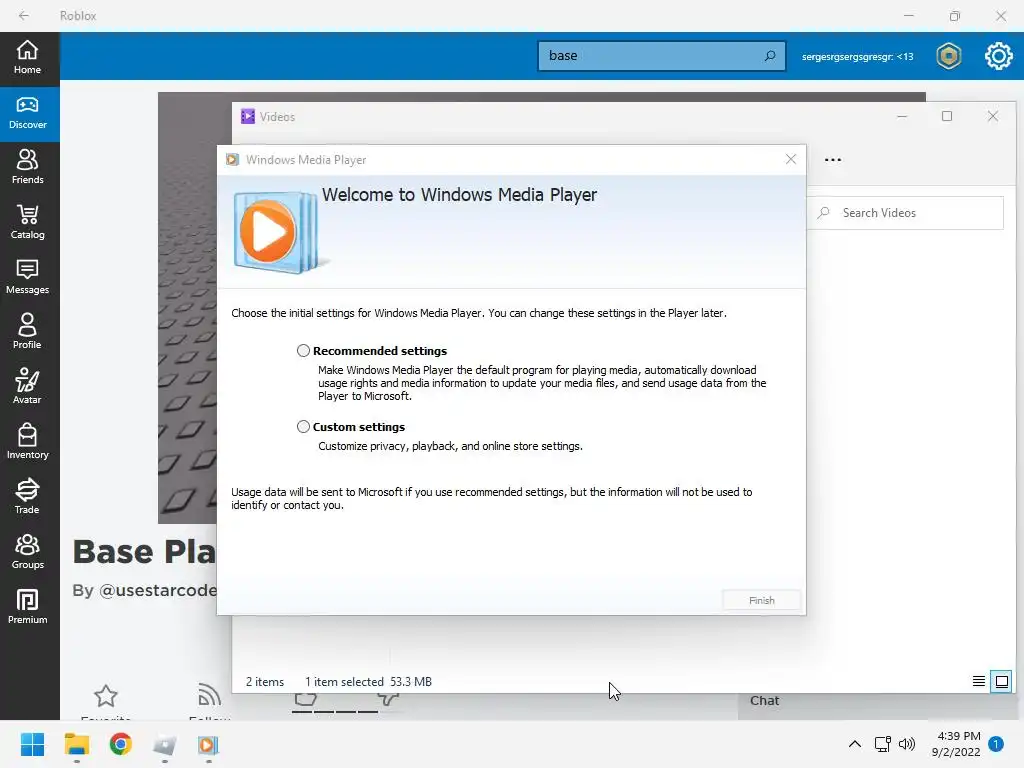Open Roblox settings gear
The image size is (1024, 768).
(x=999, y=56)
